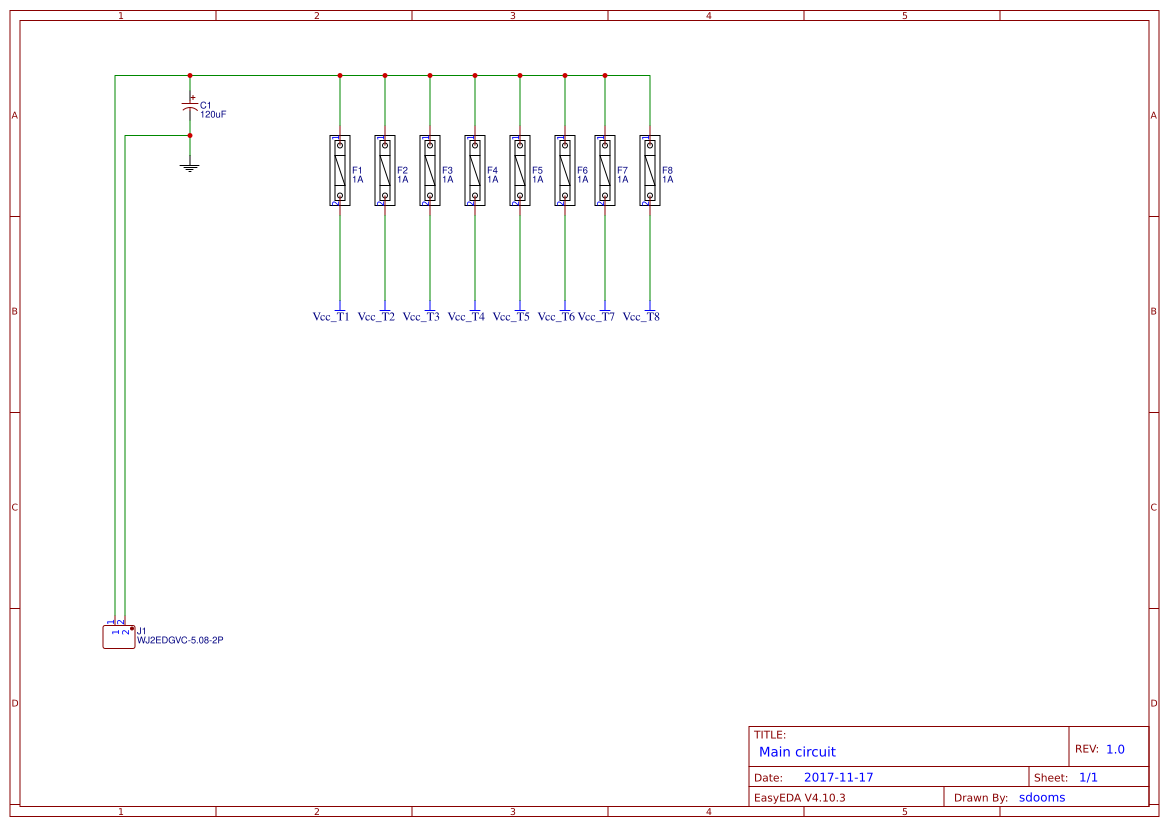Click the drawn-by name "sdooms"
This screenshot has height=827, width=1169.
point(1042,797)
